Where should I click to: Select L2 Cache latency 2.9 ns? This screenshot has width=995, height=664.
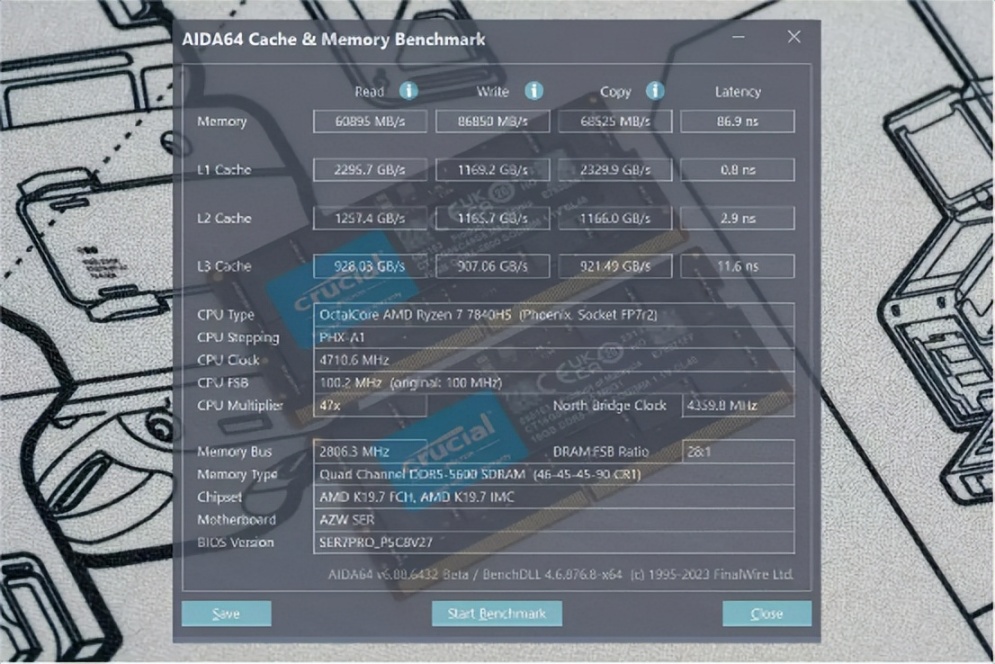pos(737,218)
